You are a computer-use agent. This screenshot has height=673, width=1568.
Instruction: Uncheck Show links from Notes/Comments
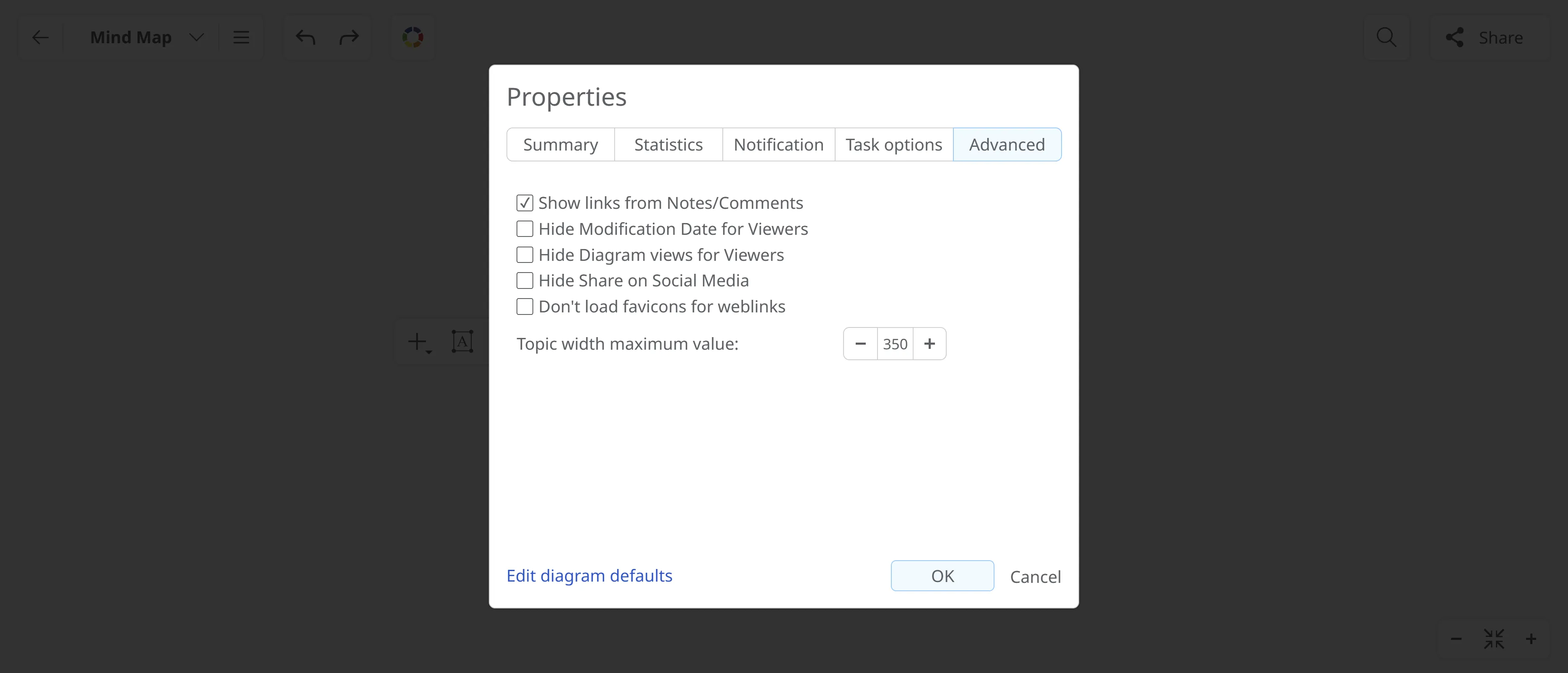[x=525, y=203]
